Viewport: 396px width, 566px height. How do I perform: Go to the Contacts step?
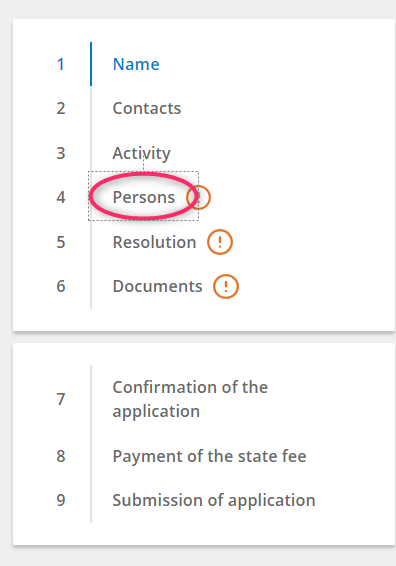click(147, 108)
